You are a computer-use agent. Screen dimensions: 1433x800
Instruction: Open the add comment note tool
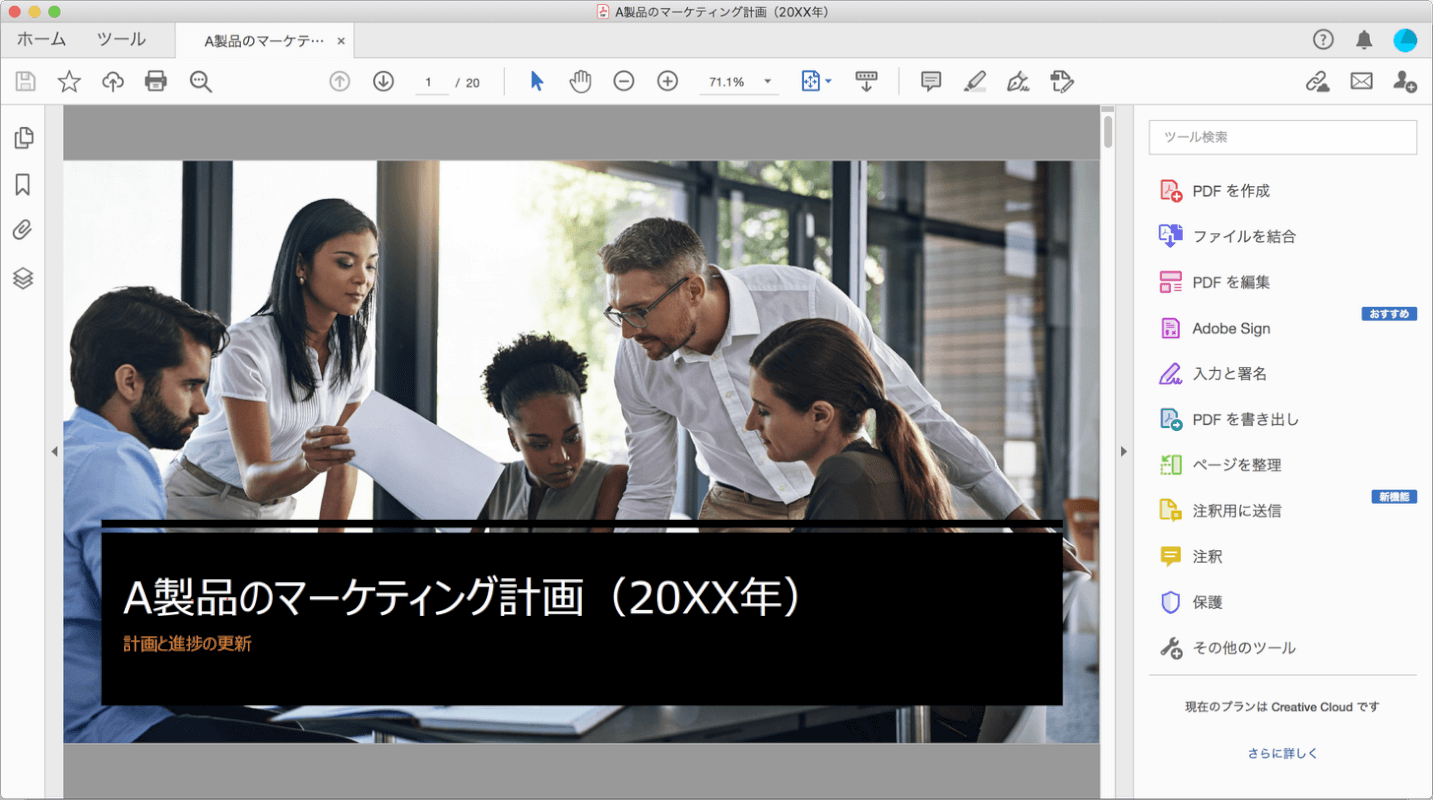(931, 82)
